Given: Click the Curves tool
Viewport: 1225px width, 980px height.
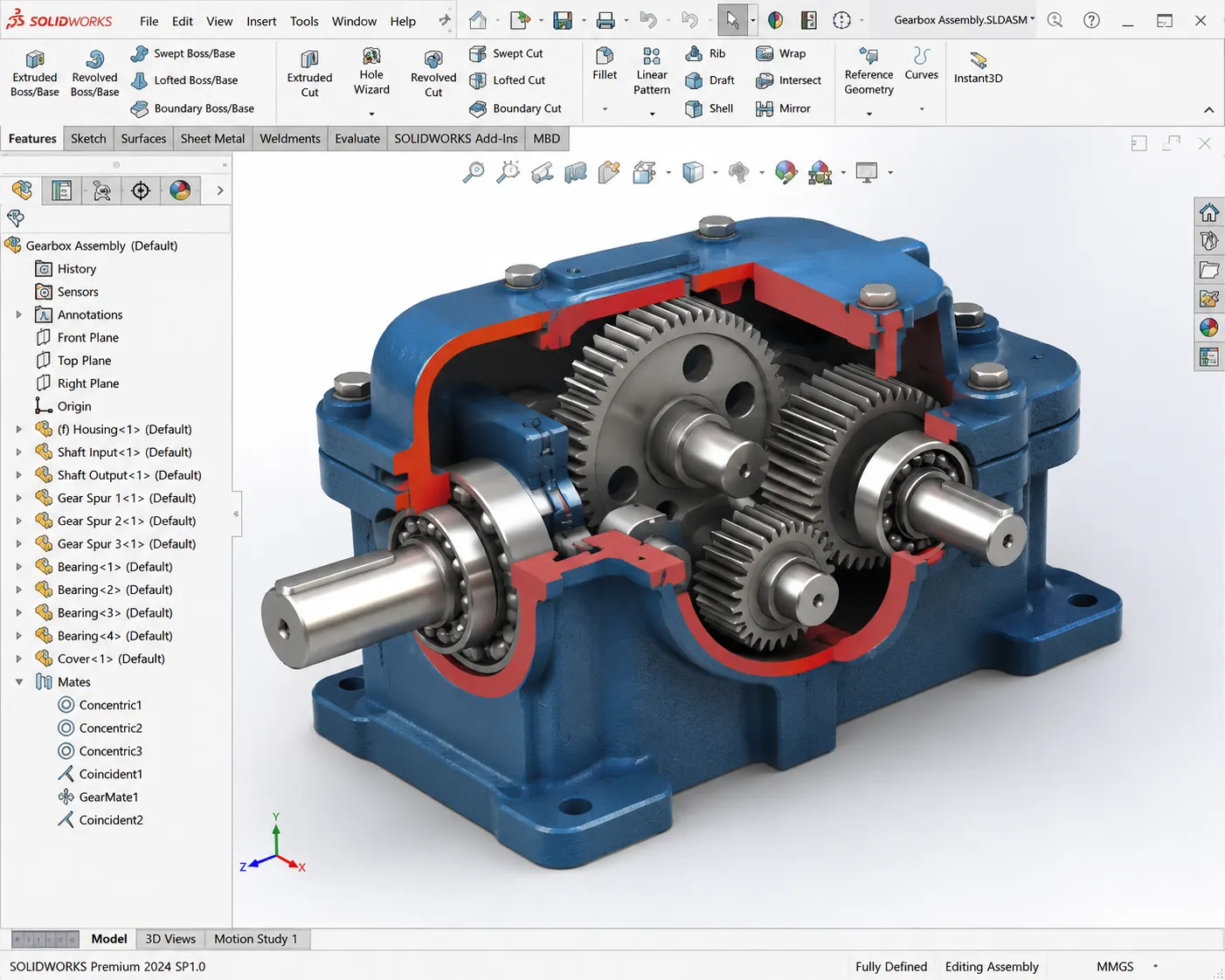Looking at the screenshot, I should 921,64.
